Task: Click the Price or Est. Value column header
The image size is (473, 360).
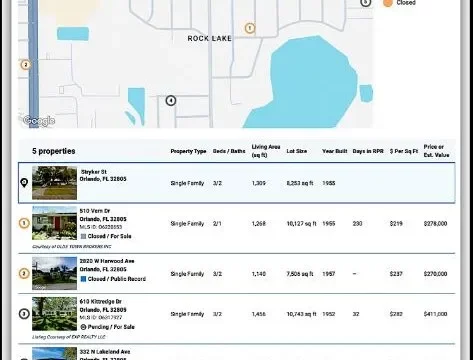Action: tap(436, 151)
